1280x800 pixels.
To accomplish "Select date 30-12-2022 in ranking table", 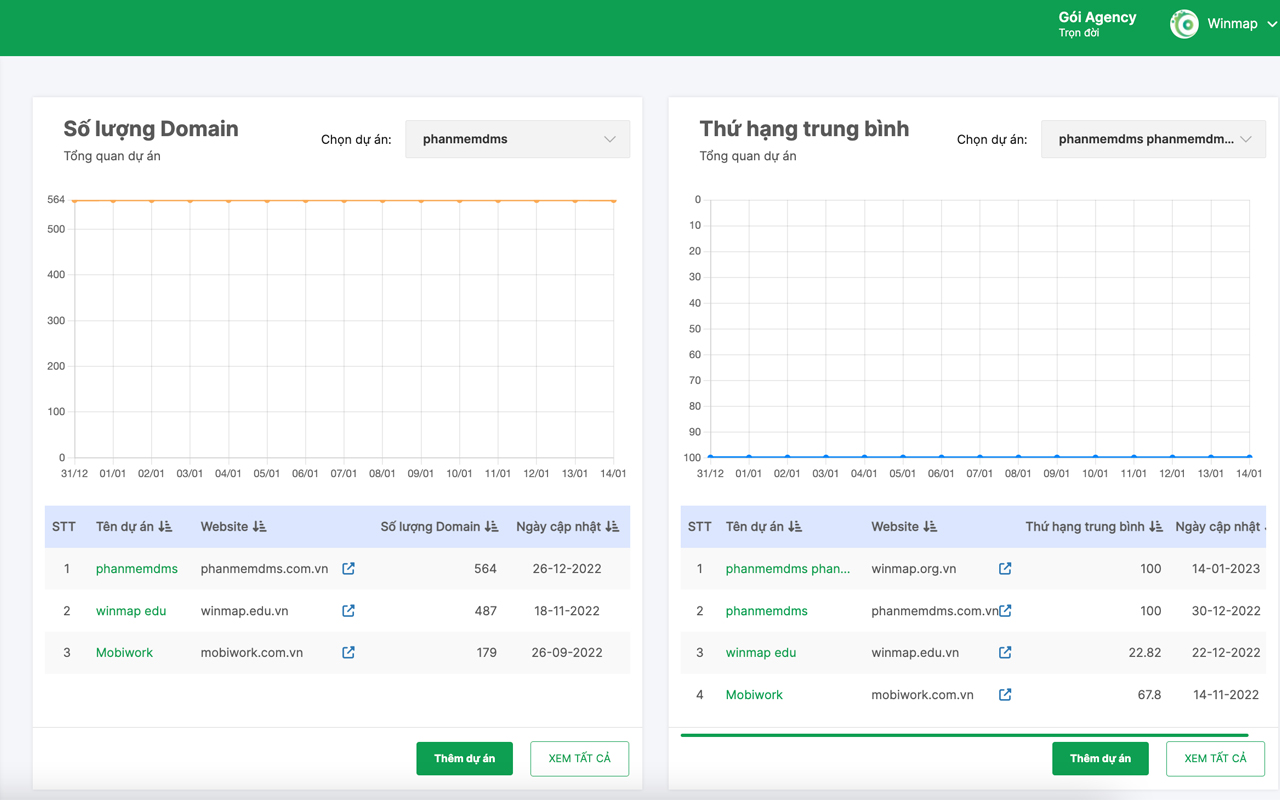I will click(1226, 610).
